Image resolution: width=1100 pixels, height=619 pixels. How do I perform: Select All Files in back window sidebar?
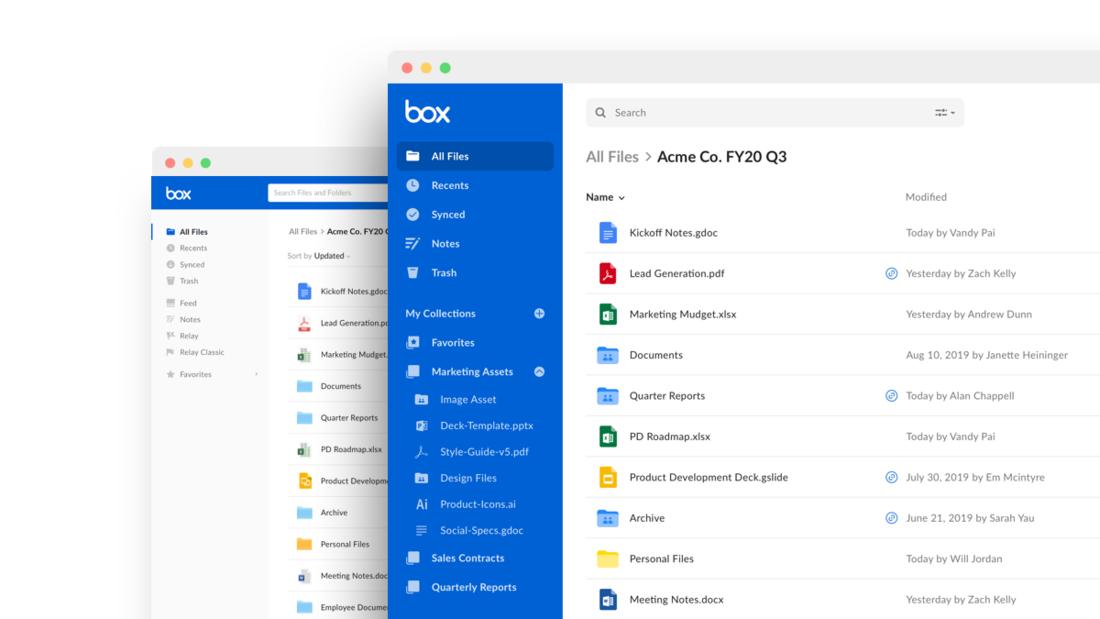193,232
